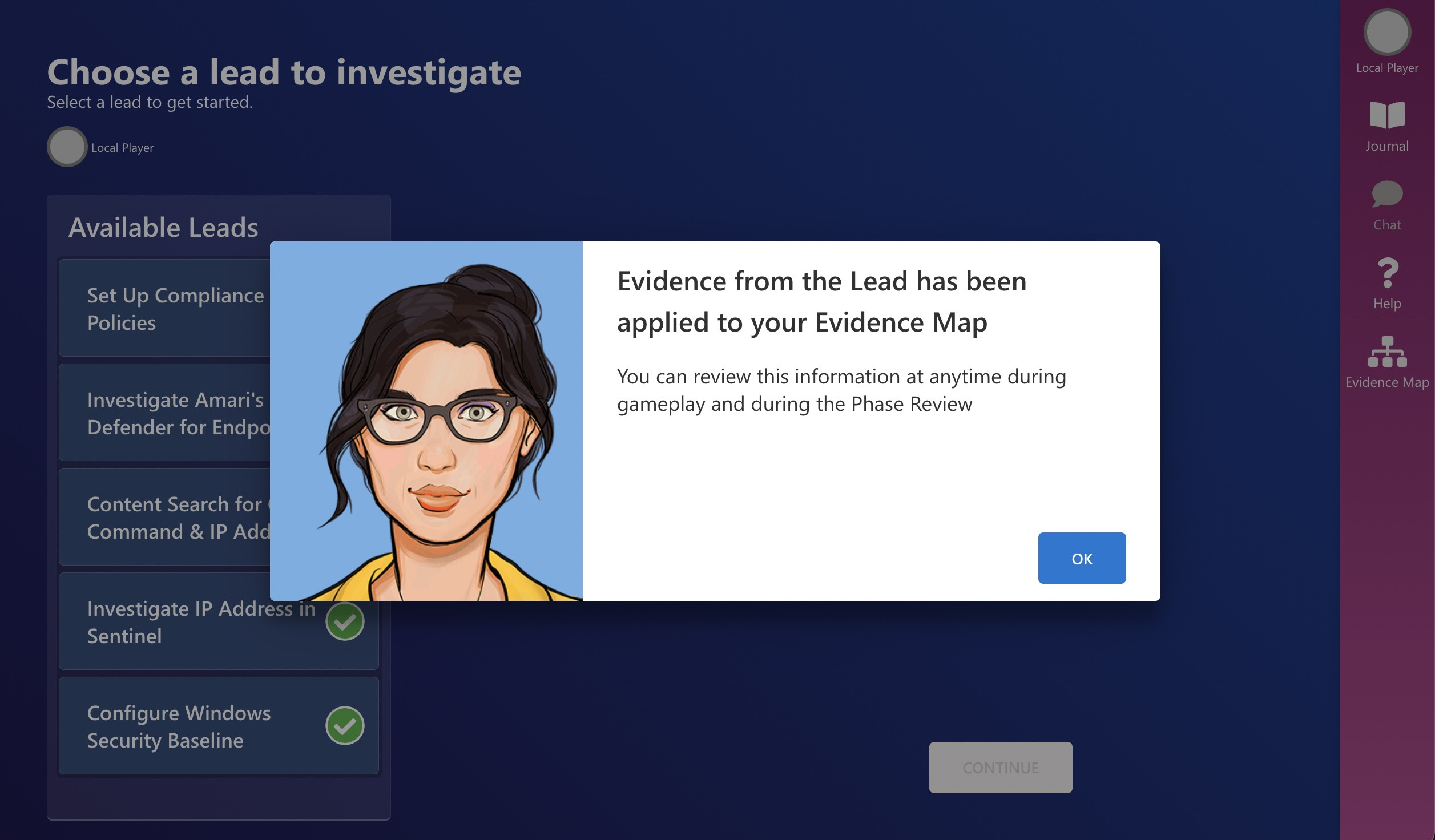This screenshot has height=840, width=1435.
Task: Click OK to dismiss the evidence notification
Action: [1082, 558]
